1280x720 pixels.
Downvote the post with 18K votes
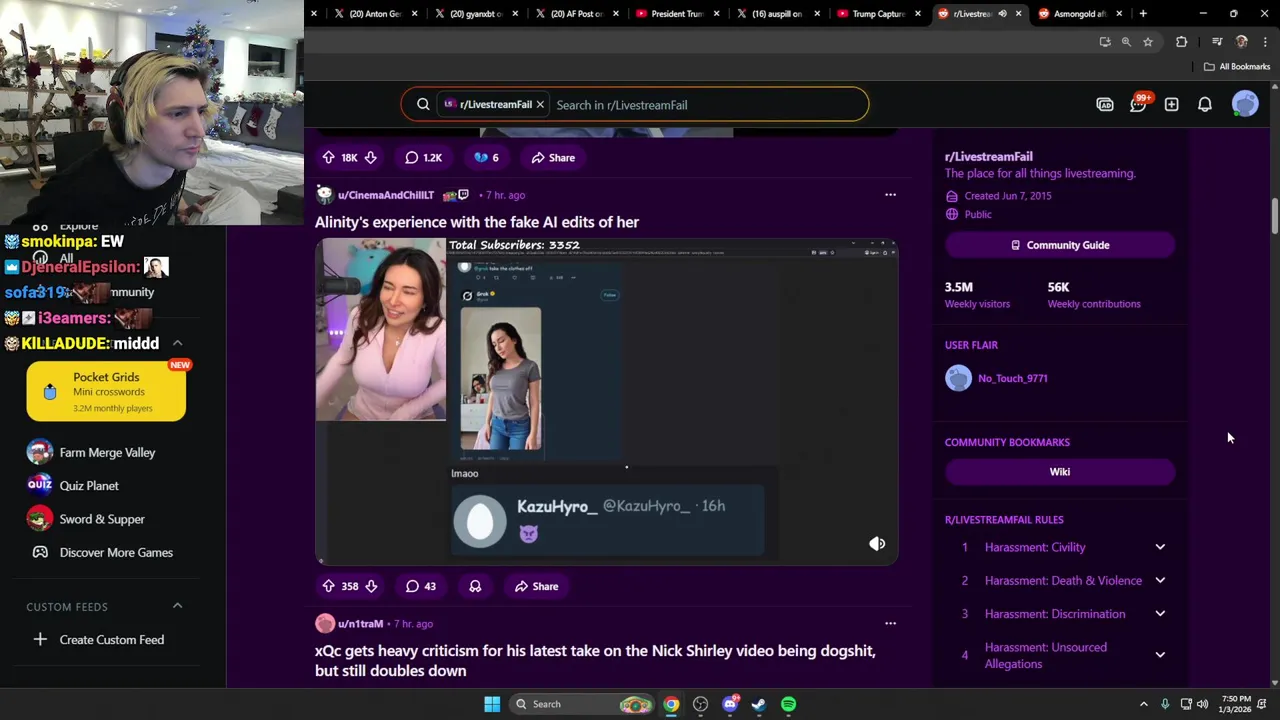click(371, 157)
